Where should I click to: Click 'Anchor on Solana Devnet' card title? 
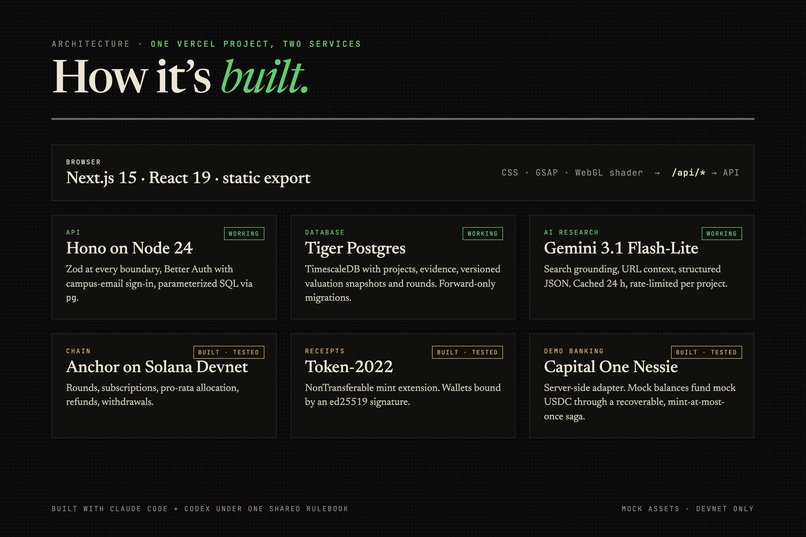click(157, 367)
